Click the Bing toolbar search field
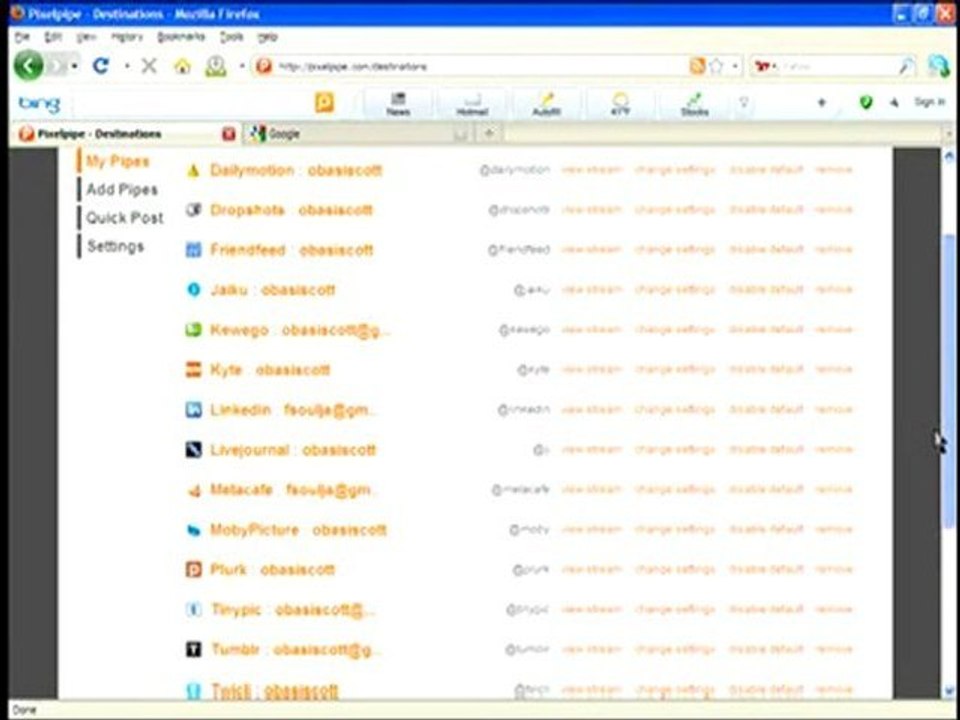This screenshot has width=960, height=720. (192, 103)
